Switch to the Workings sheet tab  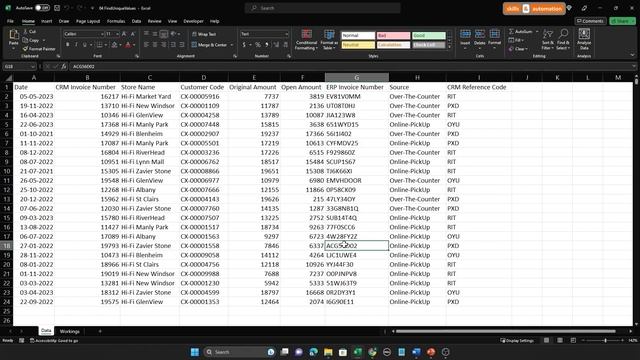(69, 331)
